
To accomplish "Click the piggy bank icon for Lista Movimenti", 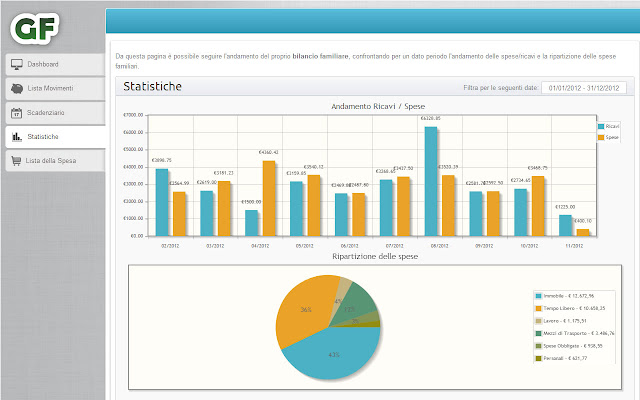I will 17,88.
